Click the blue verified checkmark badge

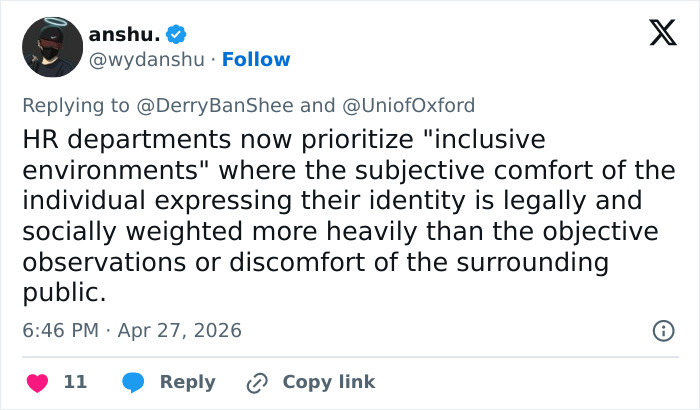click(176, 35)
